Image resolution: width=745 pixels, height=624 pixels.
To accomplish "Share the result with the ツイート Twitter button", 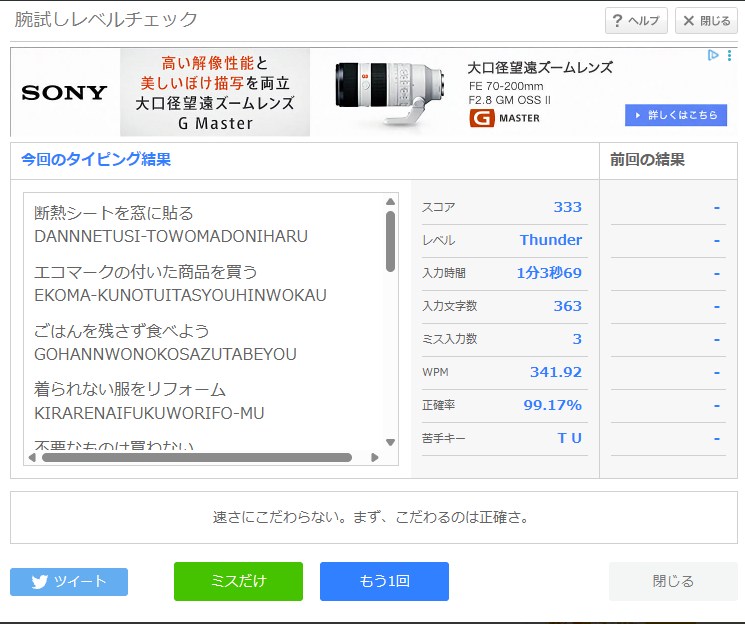I will [x=69, y=582].
